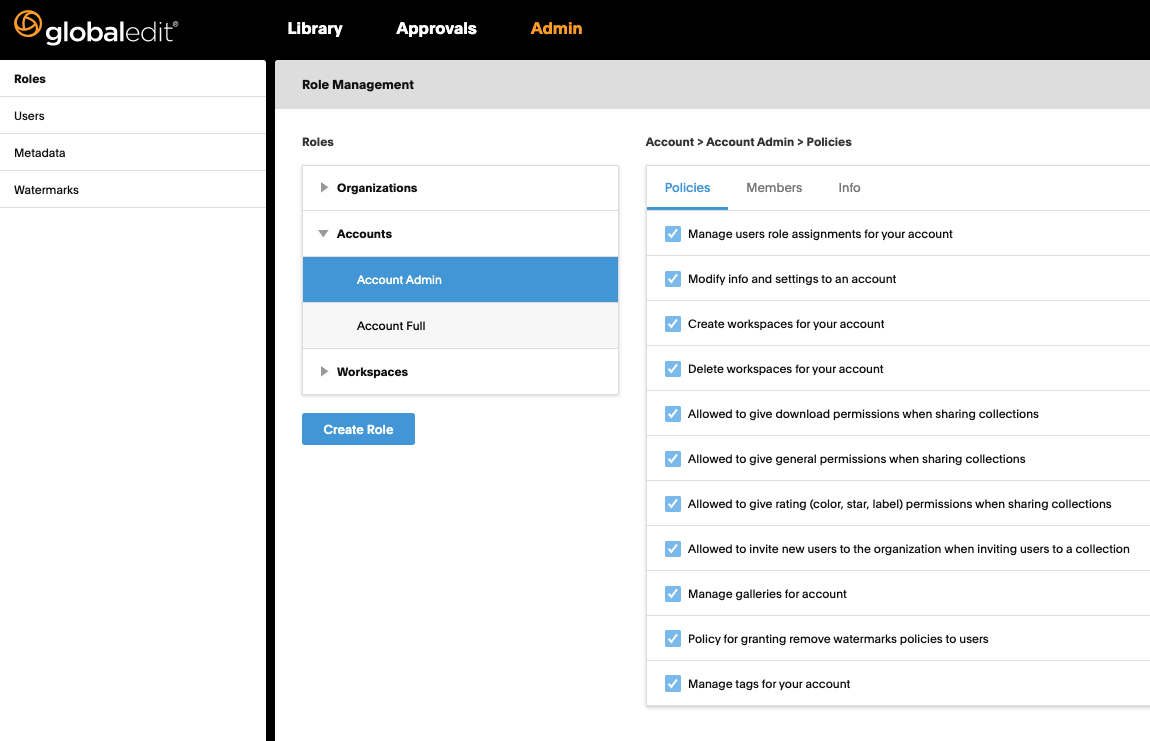The width and height of the screenshot is (1150, 741).
Task: Switch to the Policies tab
Action: point(687,188)
